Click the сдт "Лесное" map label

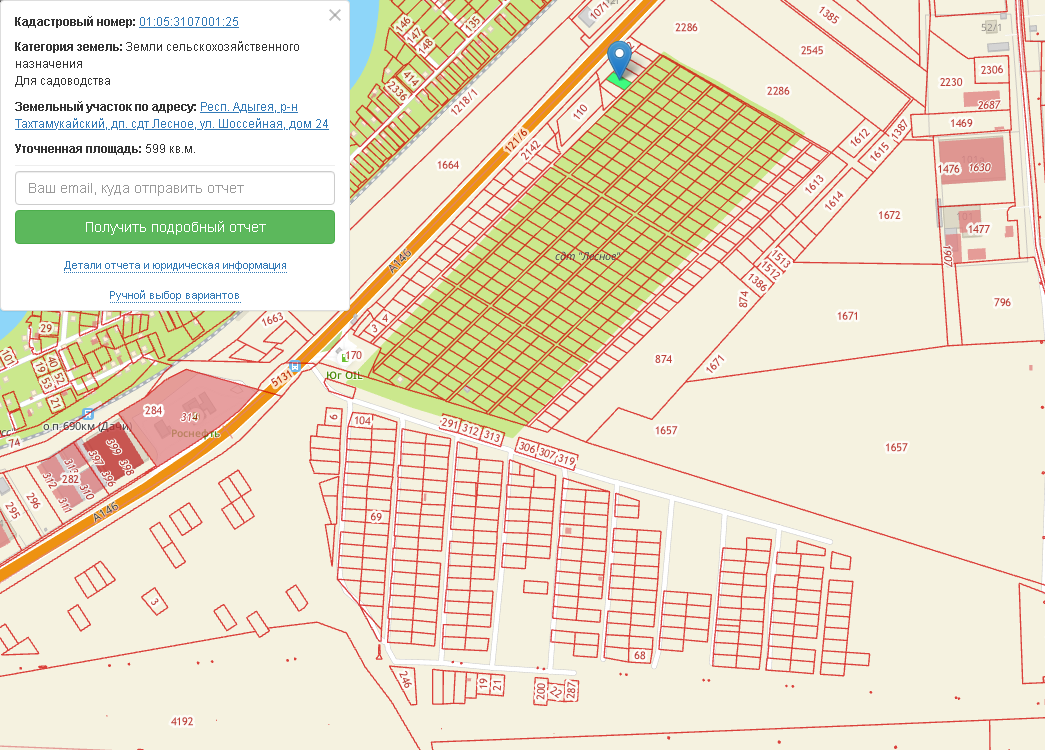(x=588, y=256)
